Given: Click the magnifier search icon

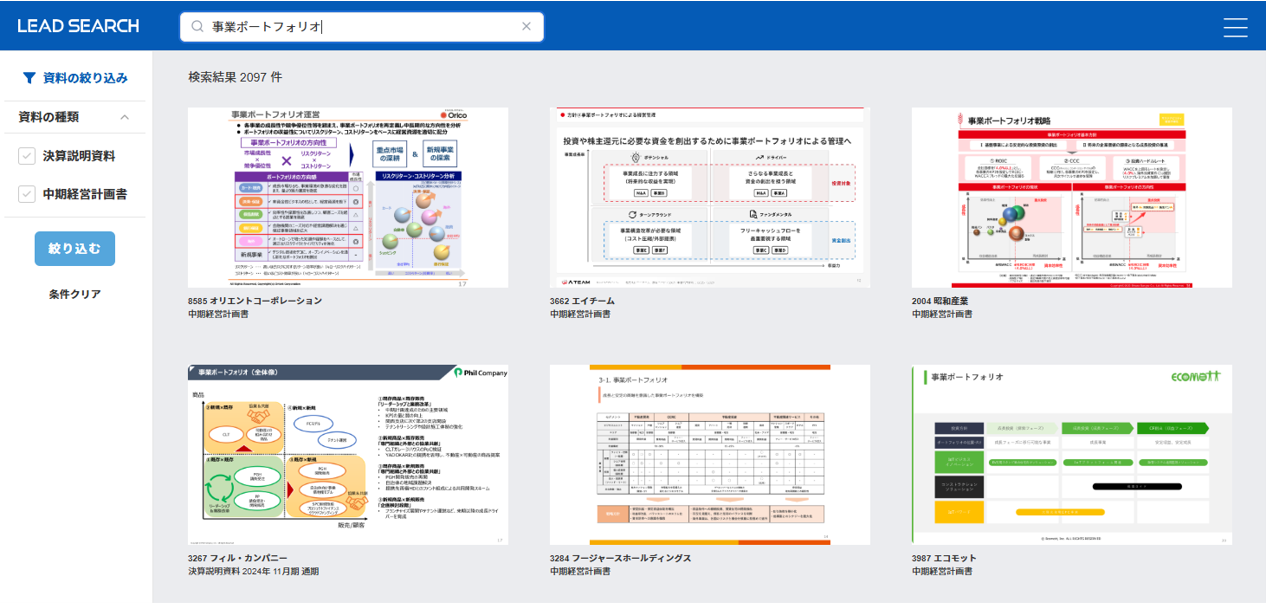Looking at the screenshot, I should 197,27.
